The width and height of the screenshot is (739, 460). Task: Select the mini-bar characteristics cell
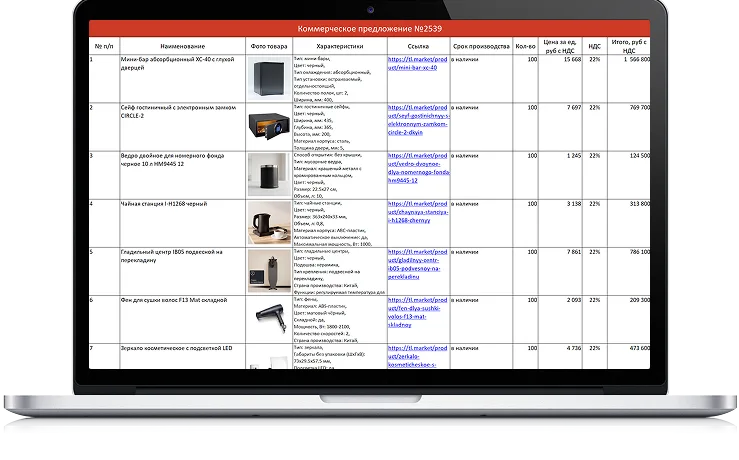coord(340,79)
